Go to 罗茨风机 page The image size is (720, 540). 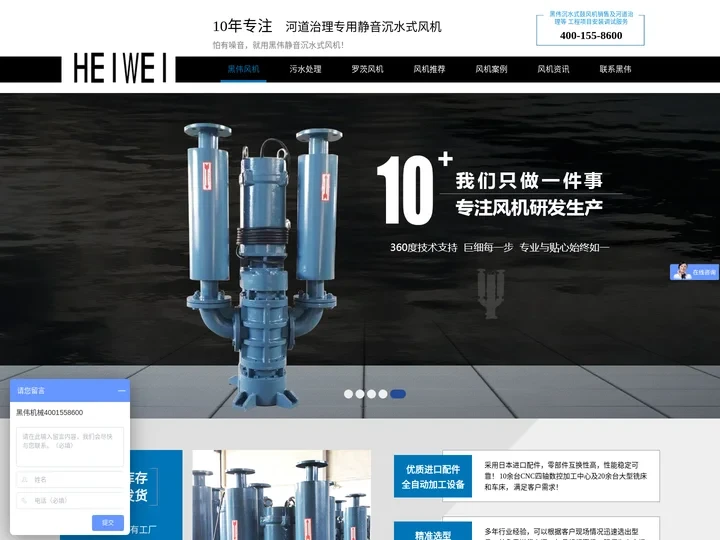pyautogui.click(x=367, y=69)
